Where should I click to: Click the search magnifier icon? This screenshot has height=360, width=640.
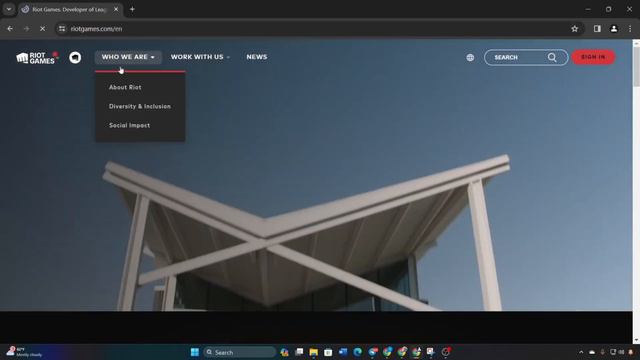552,58
